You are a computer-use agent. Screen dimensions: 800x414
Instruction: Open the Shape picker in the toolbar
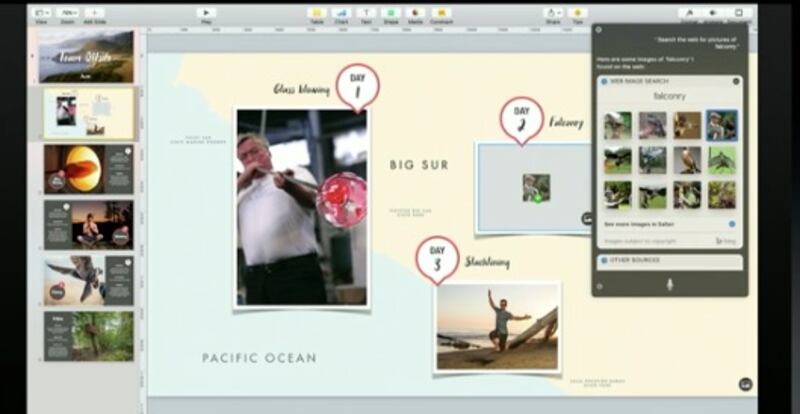click(392, 13)
